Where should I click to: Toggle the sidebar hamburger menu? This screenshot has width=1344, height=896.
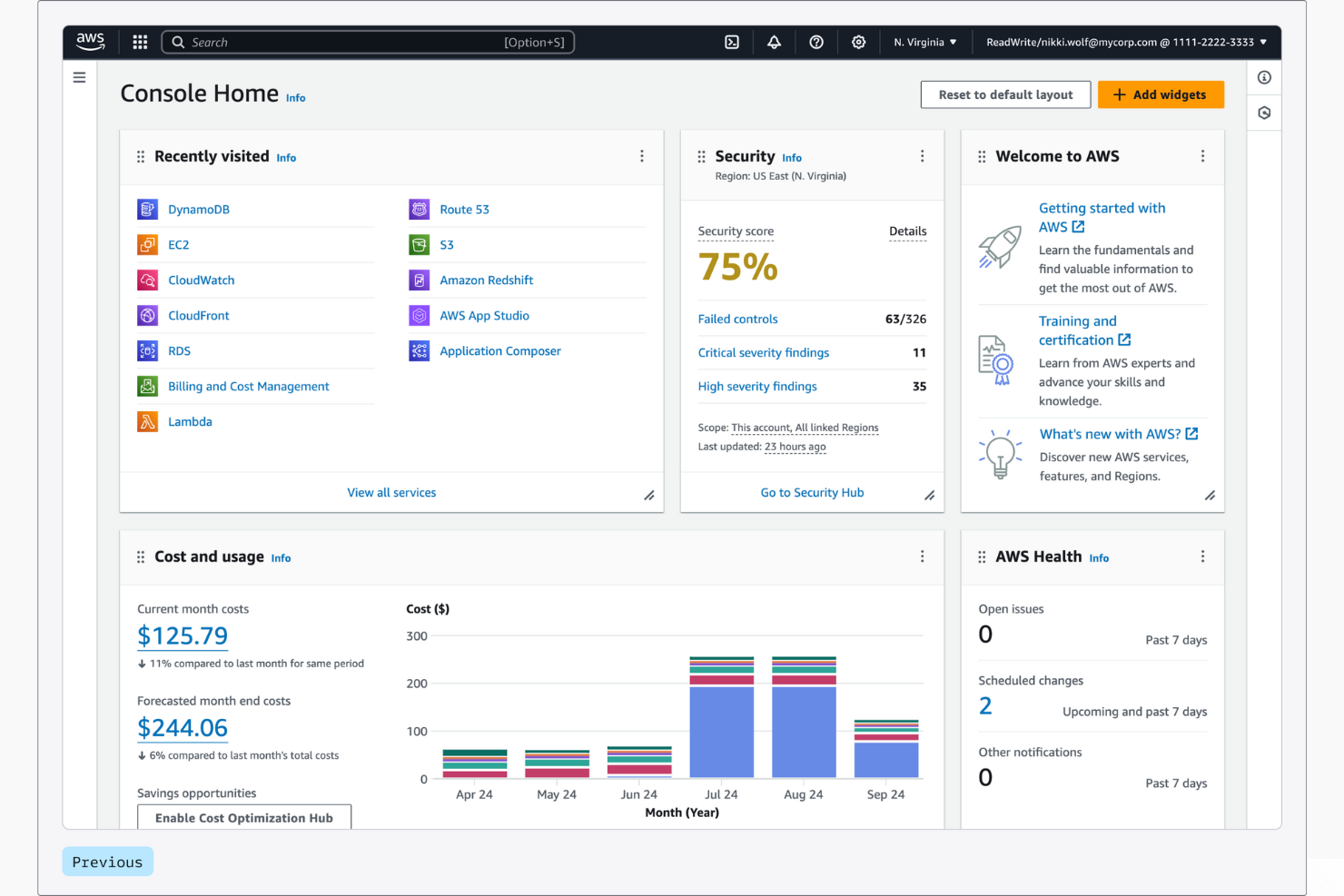tap(79, 77)
